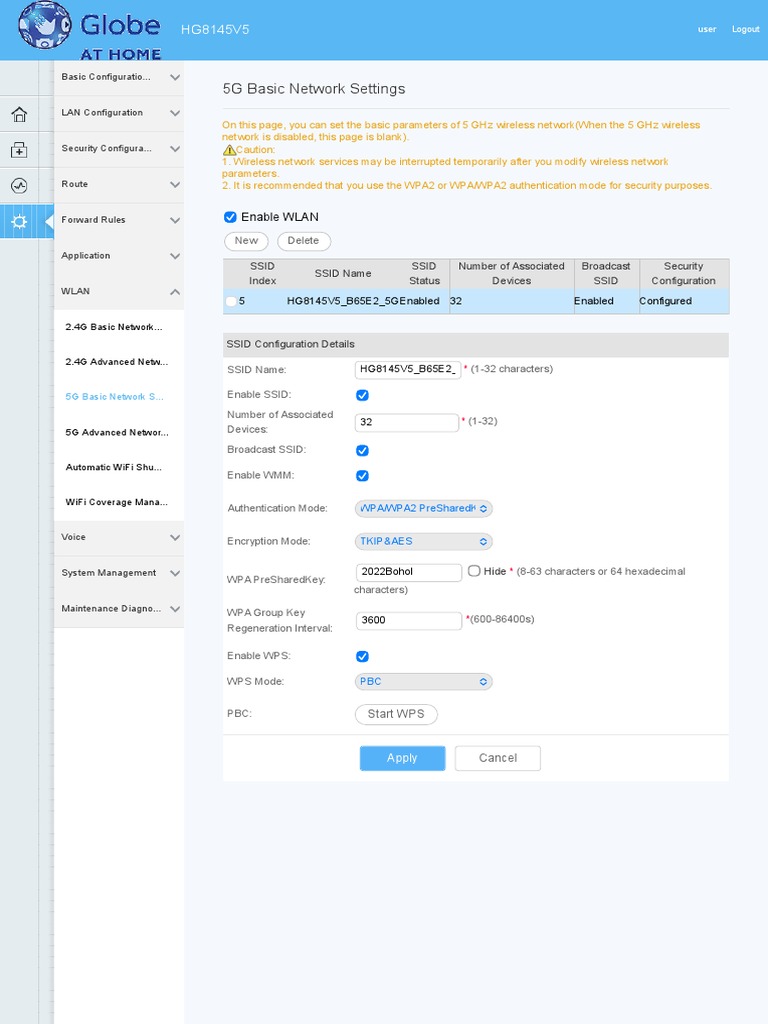The height and width of the screenshot is (1024, 768).
Task: Focus the SSID Name input field
Action: coord(408,370)
